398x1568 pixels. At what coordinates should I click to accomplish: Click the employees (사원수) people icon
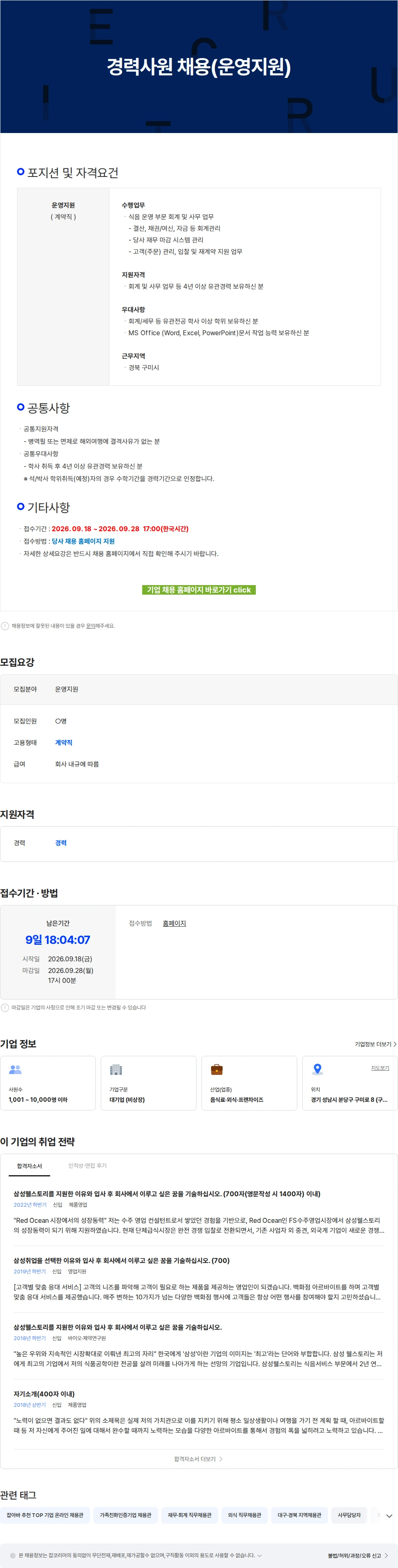pyautogui.click(x=15, y=1070)
